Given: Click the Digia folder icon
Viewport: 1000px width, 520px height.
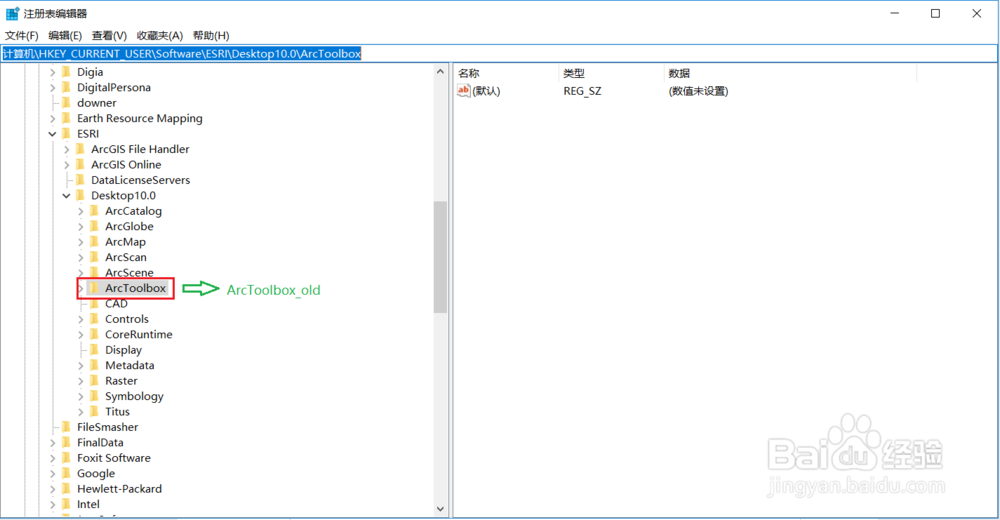Looking at the screenshot, I should pyautogui.click(x=66, y=71).
